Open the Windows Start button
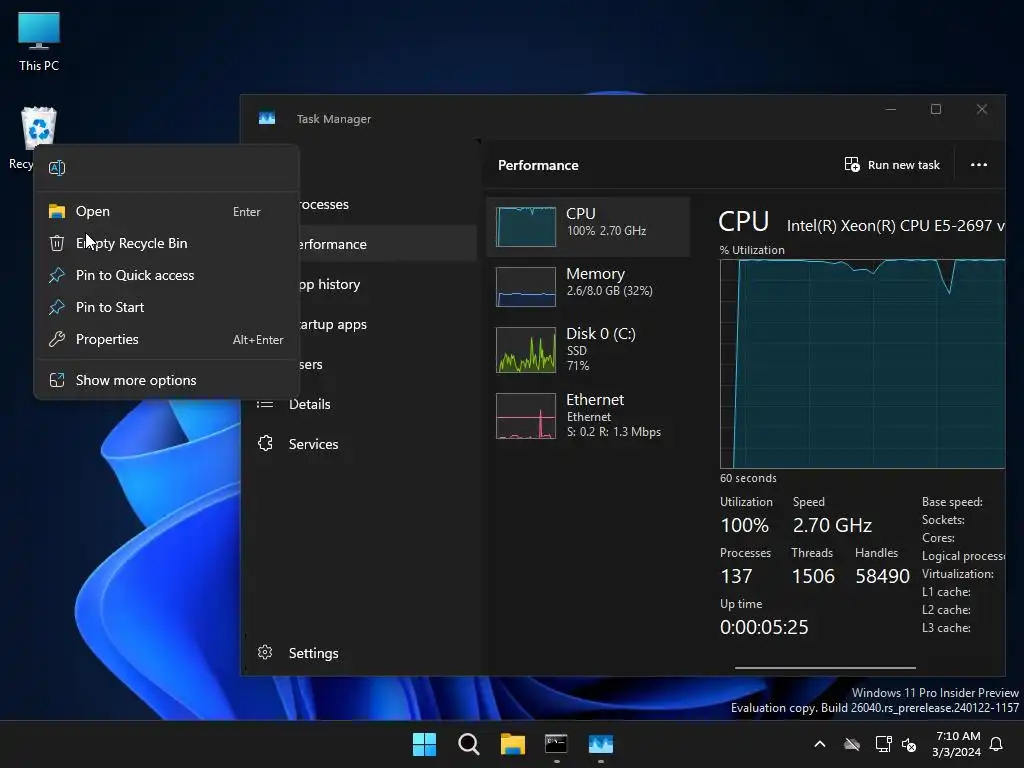 click(x=424, y=744)
